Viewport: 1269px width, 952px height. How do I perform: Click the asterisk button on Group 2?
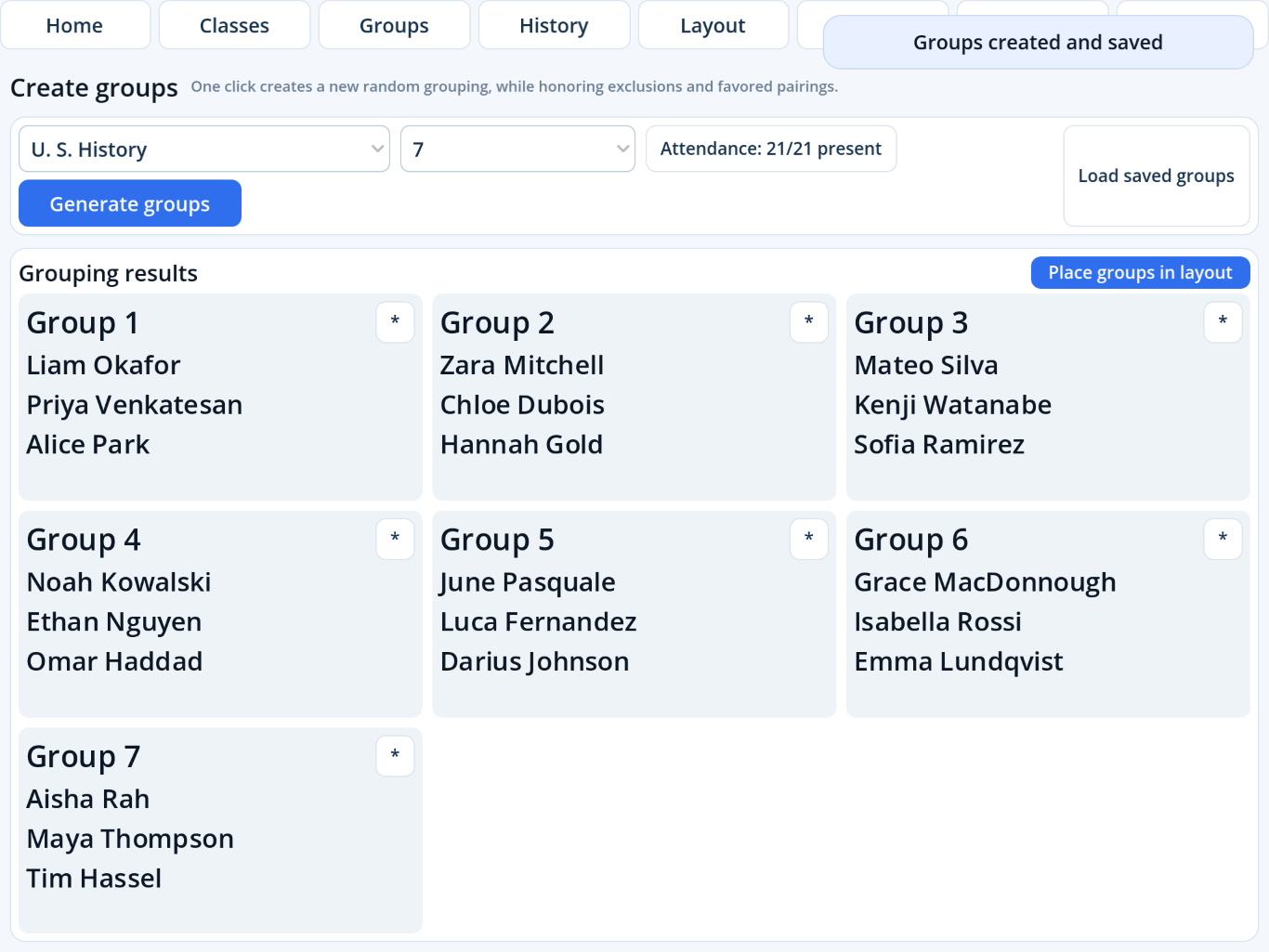pyautogui.click(x=809, y=322)
